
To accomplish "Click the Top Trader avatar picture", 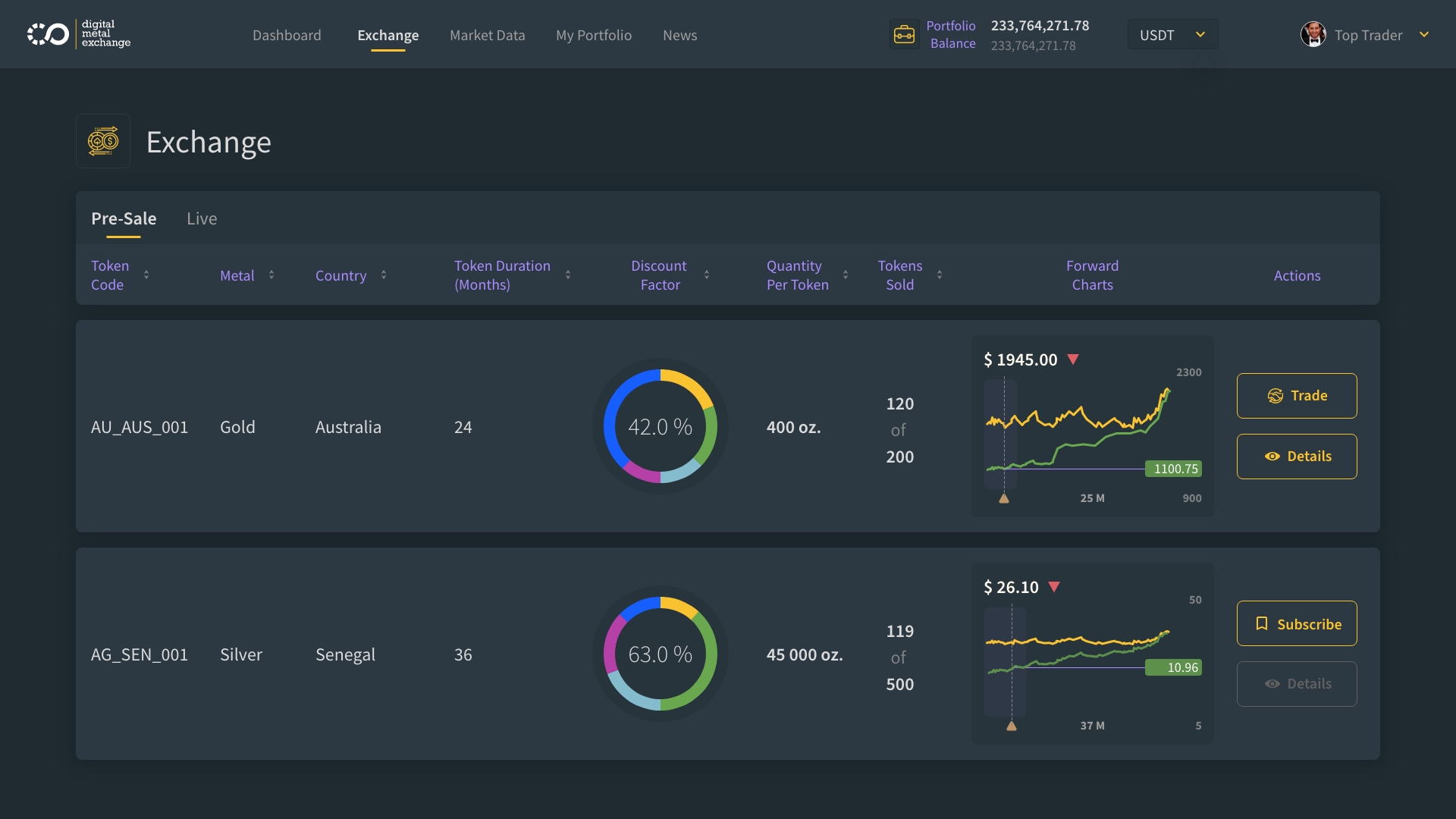I will (1313, 35).
